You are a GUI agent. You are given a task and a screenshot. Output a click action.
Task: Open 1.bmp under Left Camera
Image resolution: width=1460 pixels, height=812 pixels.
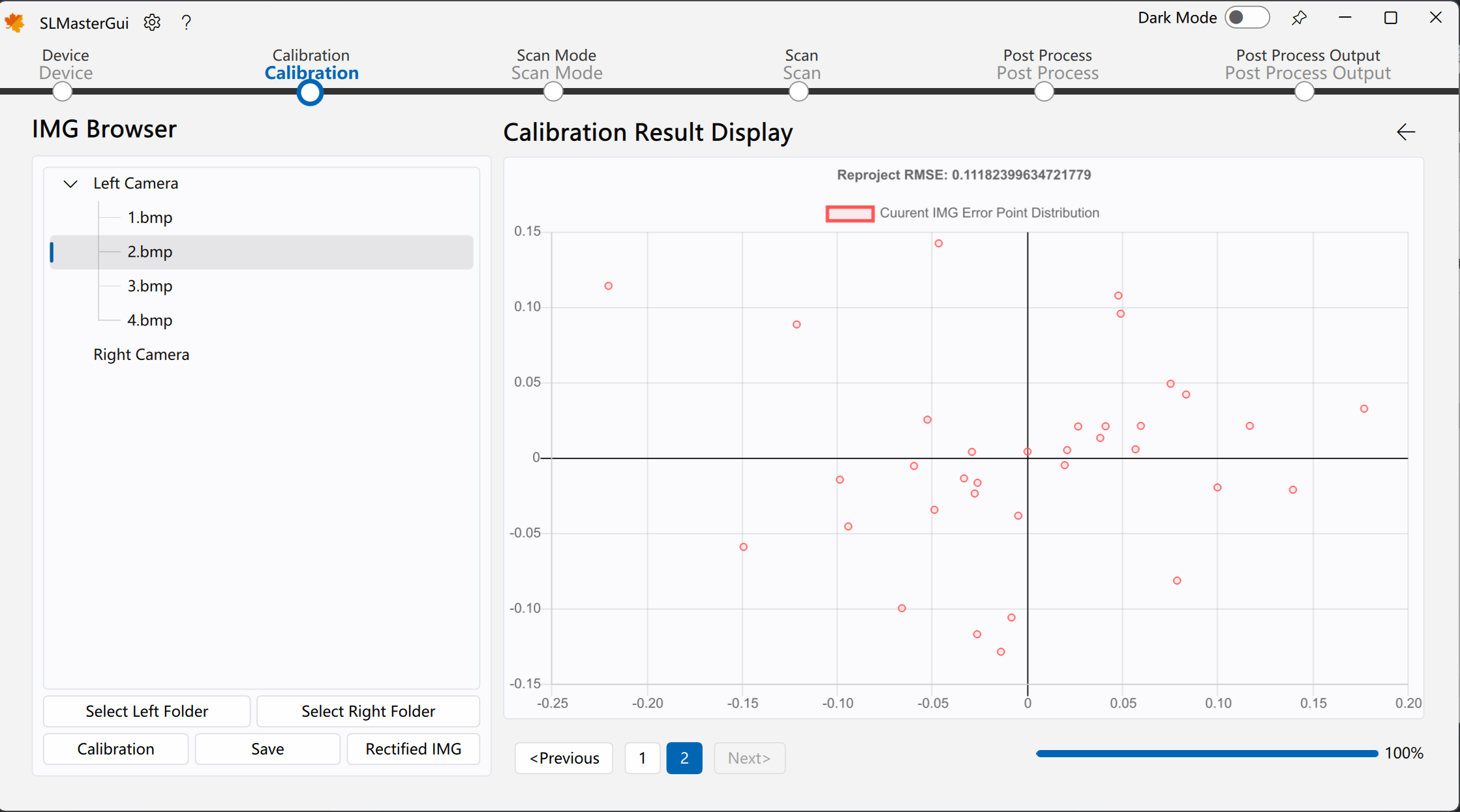149,218
